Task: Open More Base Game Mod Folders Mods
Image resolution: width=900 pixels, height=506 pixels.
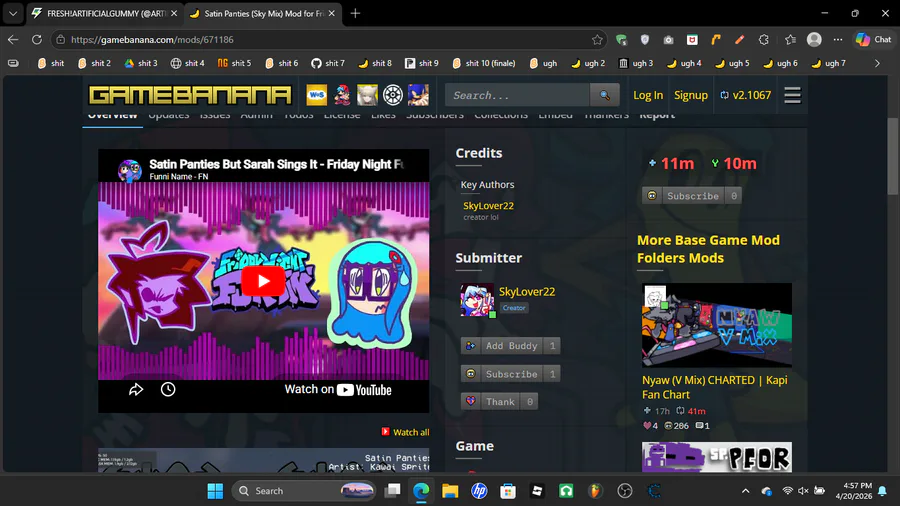Action: point(708,249)
